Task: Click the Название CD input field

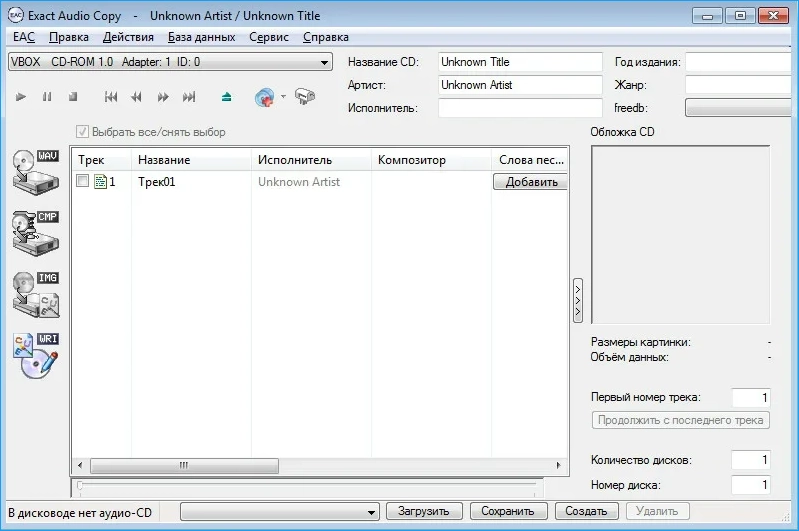Action: click(520, 62)
